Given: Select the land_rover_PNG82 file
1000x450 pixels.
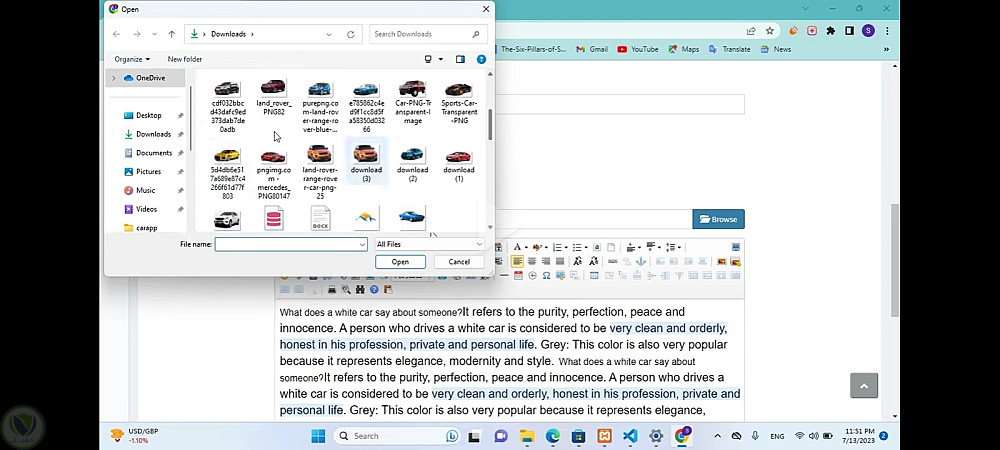Looking at the screenshot, I should pos(274,98).
